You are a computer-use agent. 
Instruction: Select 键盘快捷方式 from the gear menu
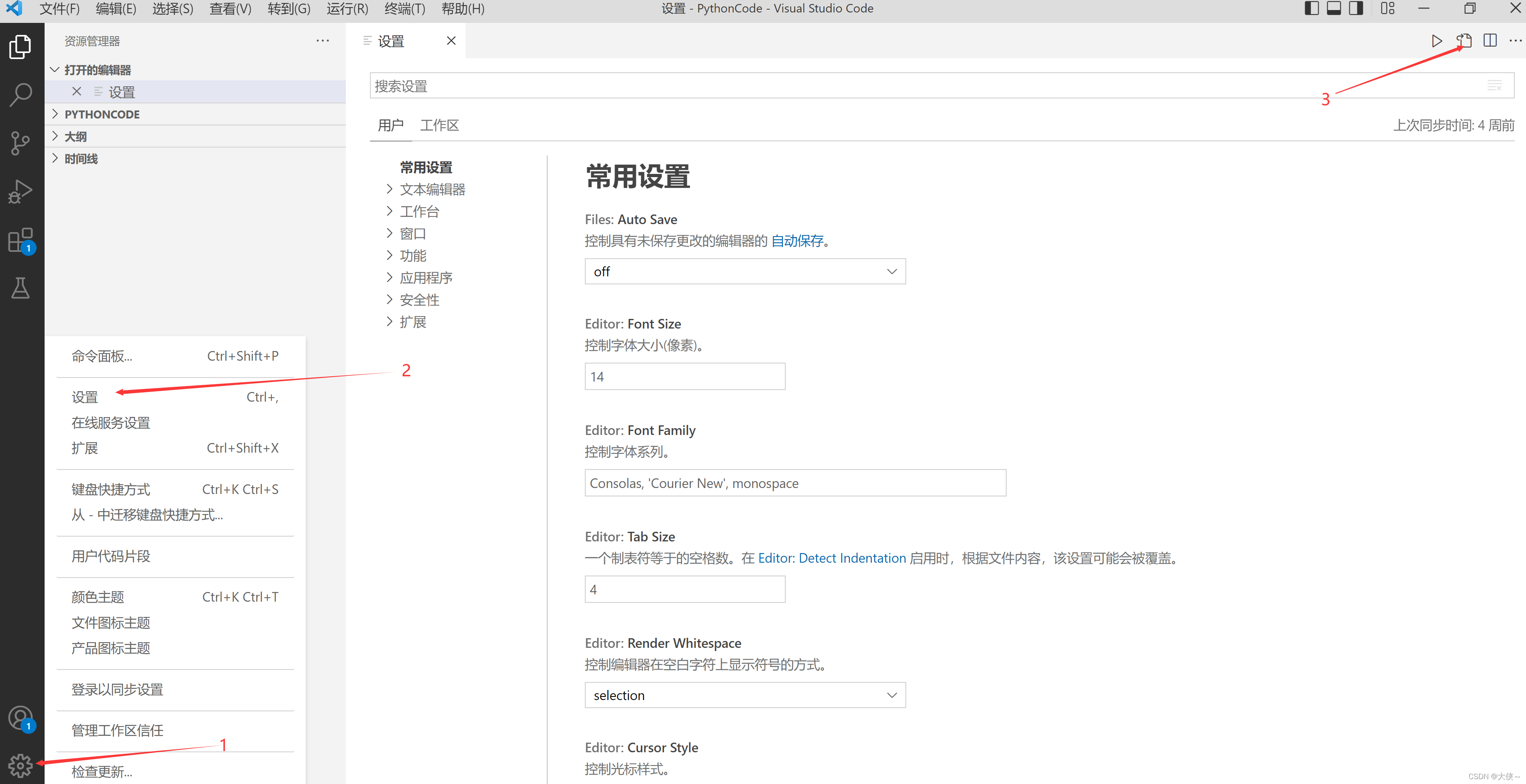111,490
